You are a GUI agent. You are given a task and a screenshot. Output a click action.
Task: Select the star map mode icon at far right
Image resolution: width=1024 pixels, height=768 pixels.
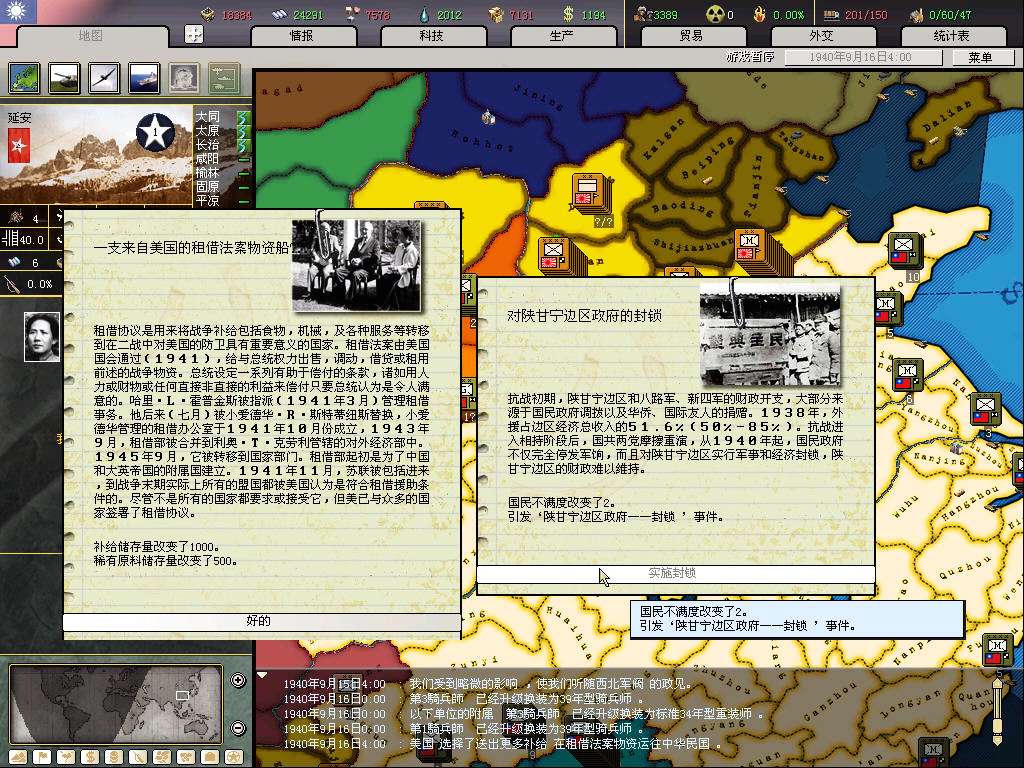click(234, 757)
